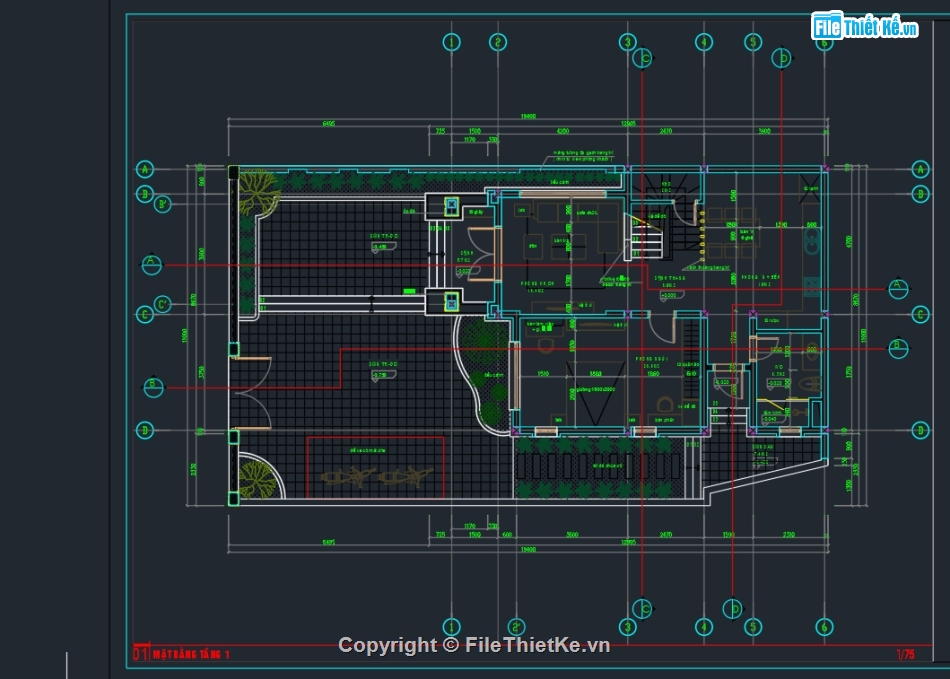The width and height of the screenshot is (950, 679).
Task: Click section marker C at the top
Action: click(x=645, y=59)
